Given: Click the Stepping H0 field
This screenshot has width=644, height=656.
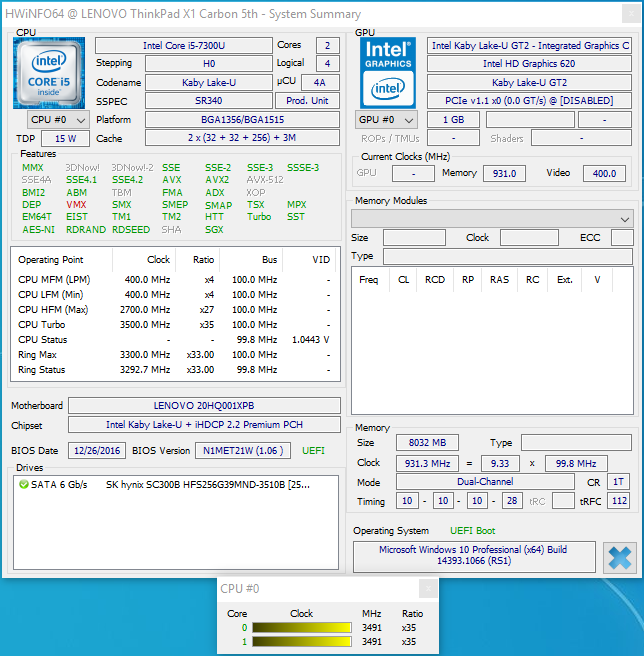Looking at the screenshot, I should tap(209, 64).
